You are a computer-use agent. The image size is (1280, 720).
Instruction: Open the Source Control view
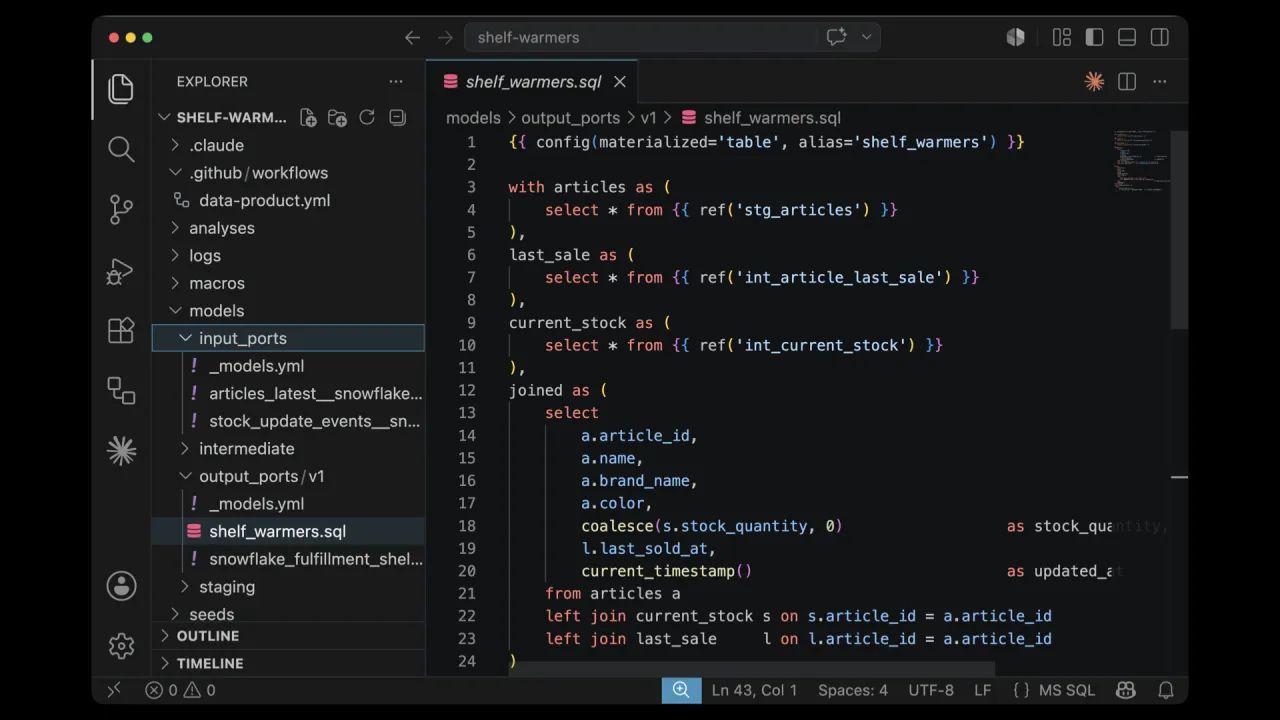[121, 209]
